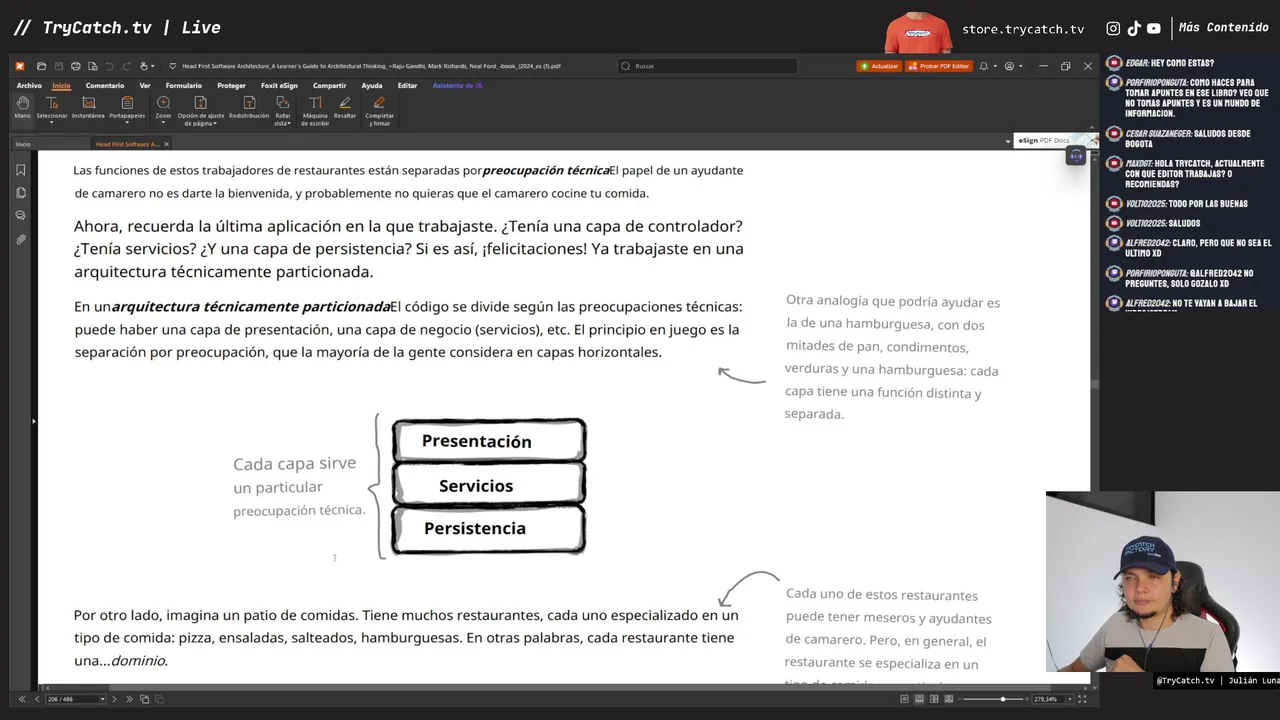Viewport: 1280px width, 720px height.
Task: Open the Compartir tab
Action: (329, 86)
